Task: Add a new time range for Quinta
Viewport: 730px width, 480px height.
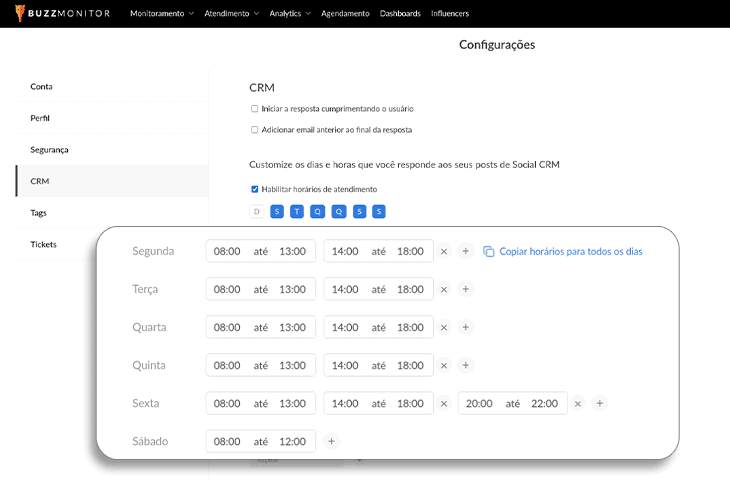Action: pos(465,365)
